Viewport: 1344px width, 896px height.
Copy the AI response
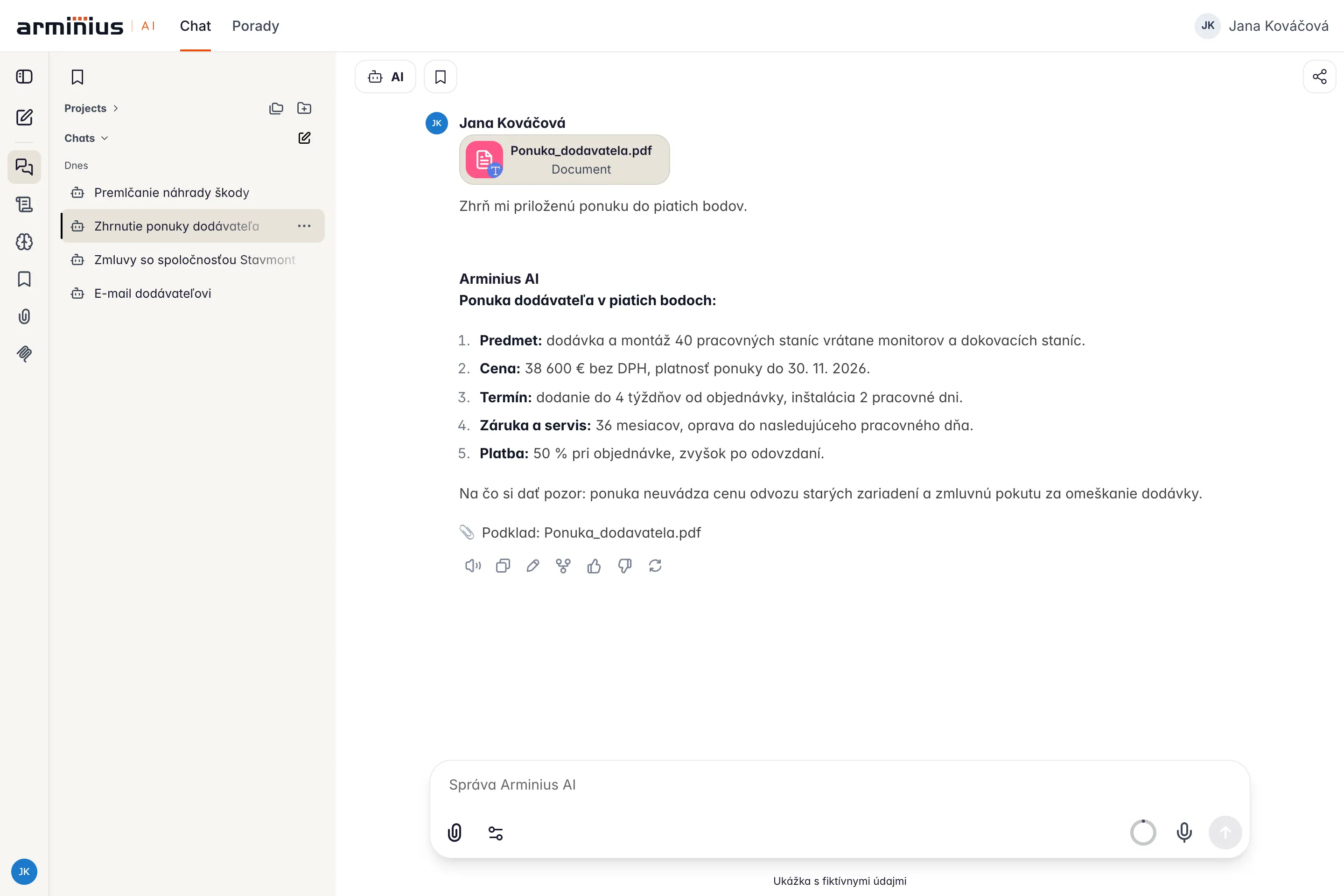(503, 566)
